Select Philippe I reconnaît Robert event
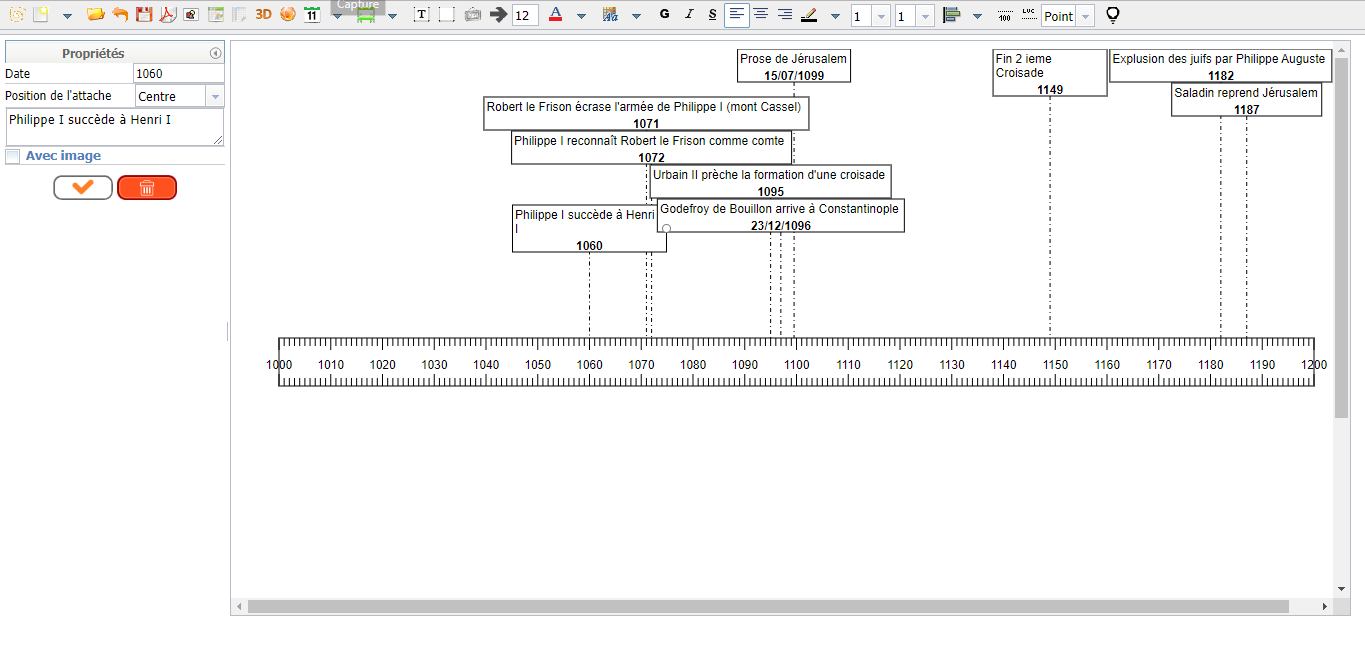The image size is (1365, 647). [x=651, y=148]
